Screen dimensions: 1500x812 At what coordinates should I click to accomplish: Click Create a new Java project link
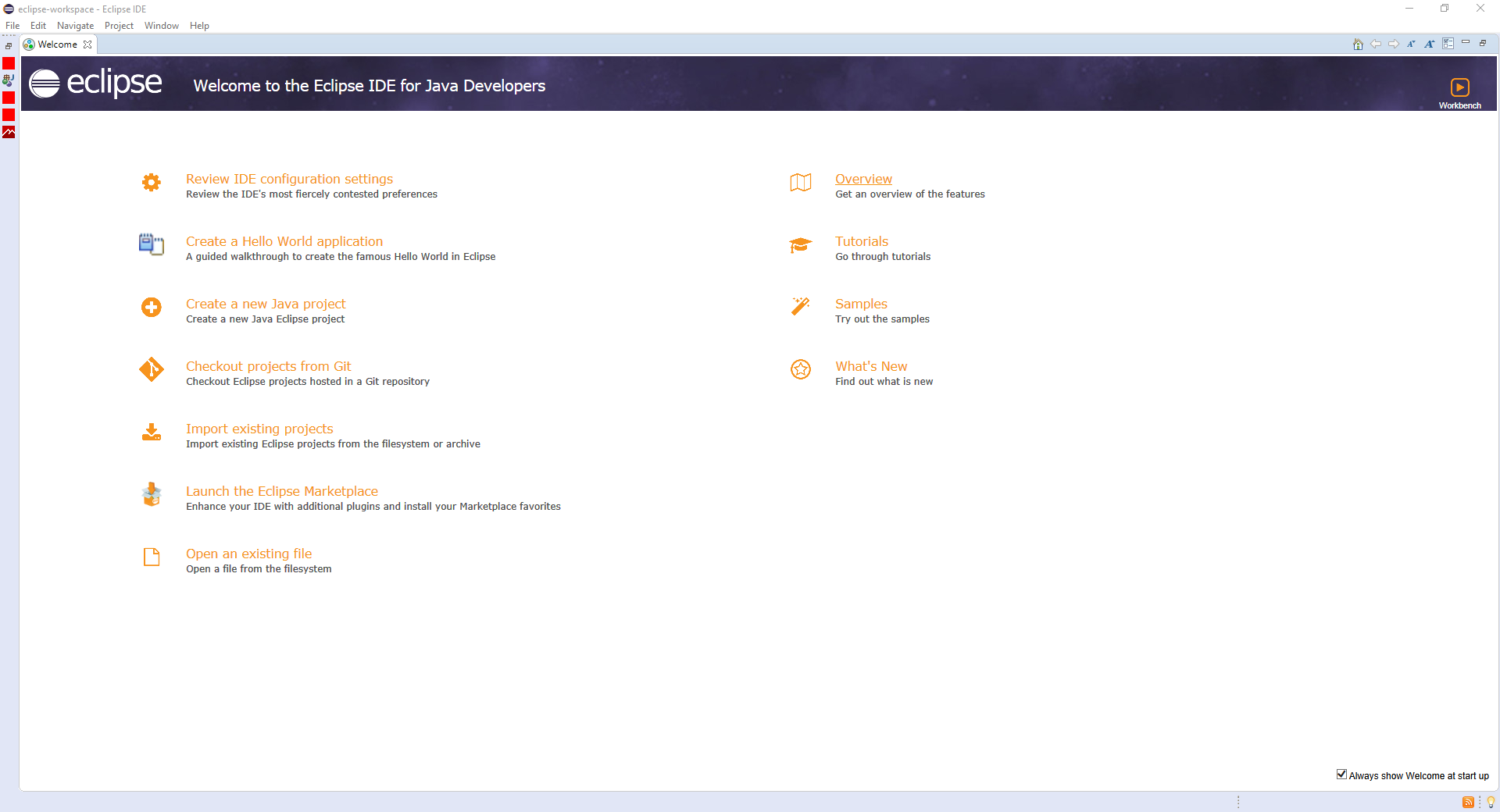(x=266, y=304)
